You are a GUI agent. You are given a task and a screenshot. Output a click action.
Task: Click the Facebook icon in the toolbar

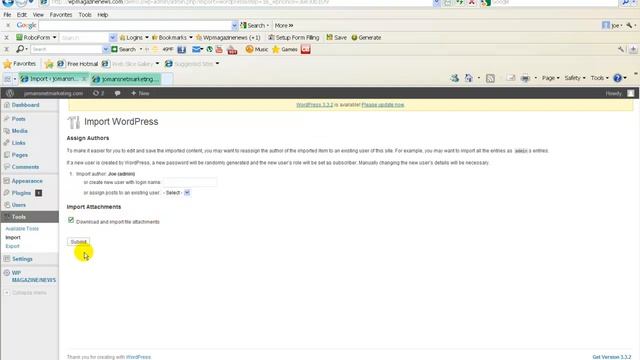coord(182,50)
